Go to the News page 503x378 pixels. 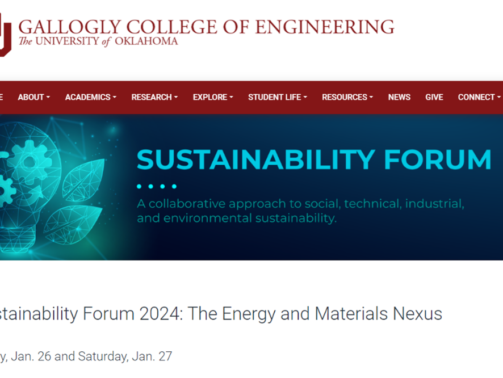399,97
